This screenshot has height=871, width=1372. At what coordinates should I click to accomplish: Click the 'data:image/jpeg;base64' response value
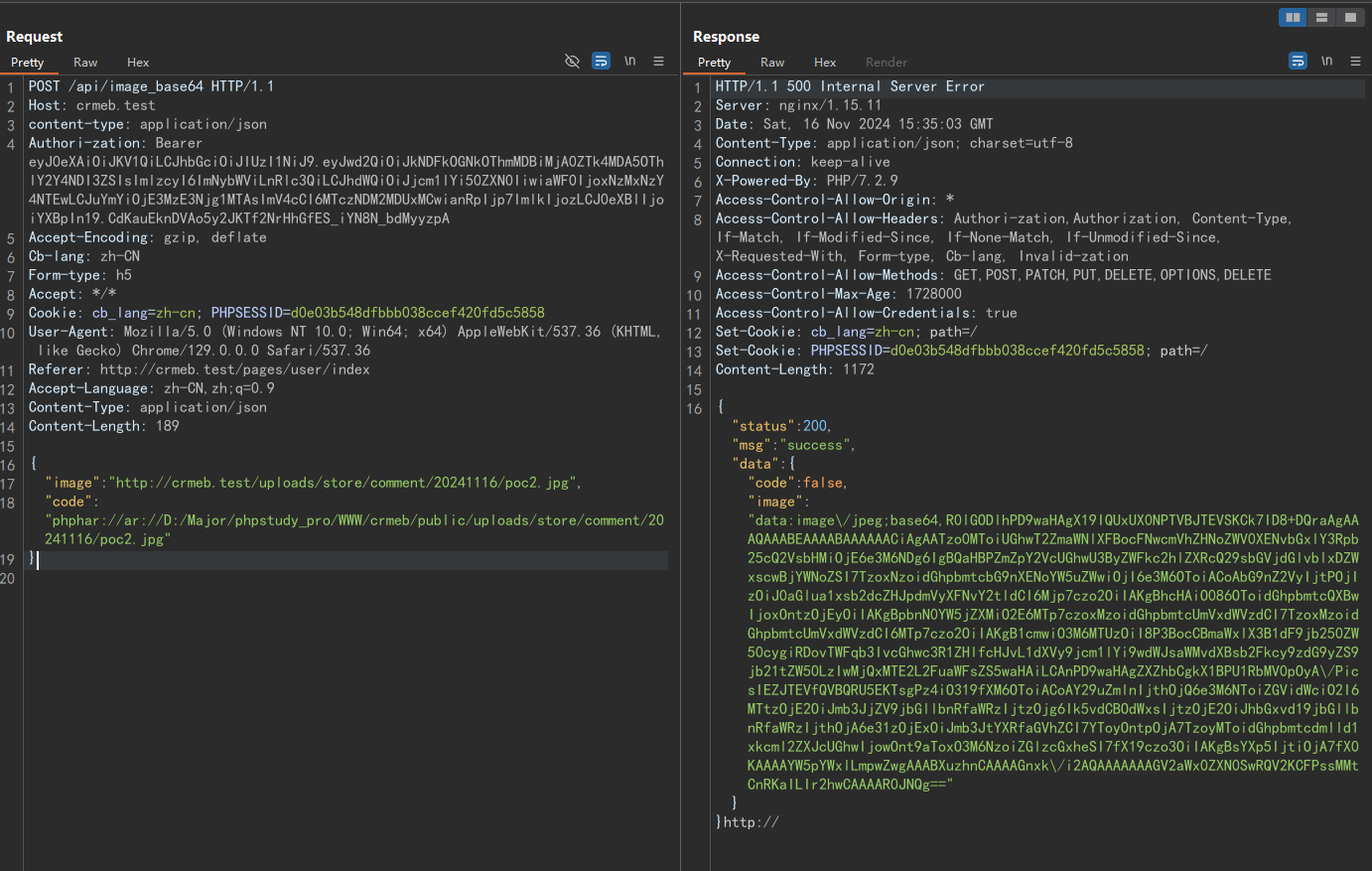(1053, 653)
